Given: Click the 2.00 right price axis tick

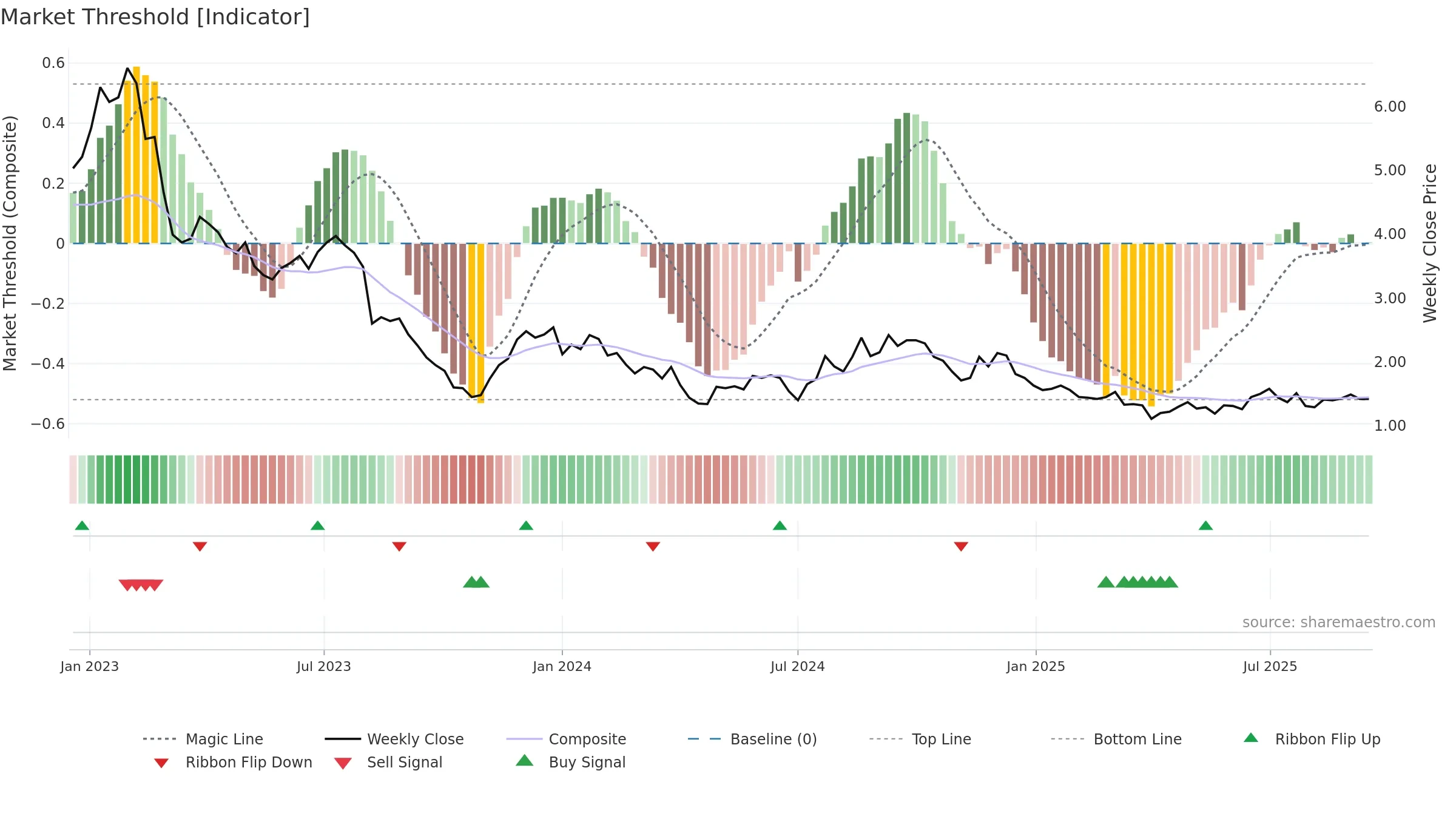Looking at the screenshot, I should 1390,362.
